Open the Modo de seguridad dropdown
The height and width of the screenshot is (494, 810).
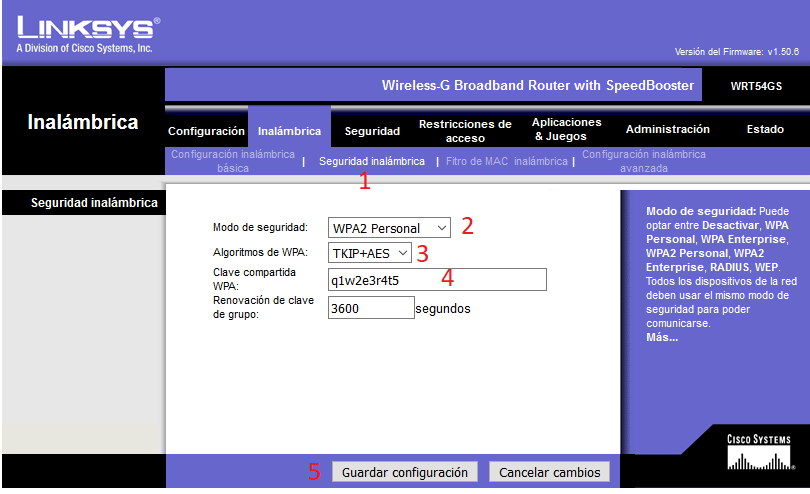click(389, 227)
